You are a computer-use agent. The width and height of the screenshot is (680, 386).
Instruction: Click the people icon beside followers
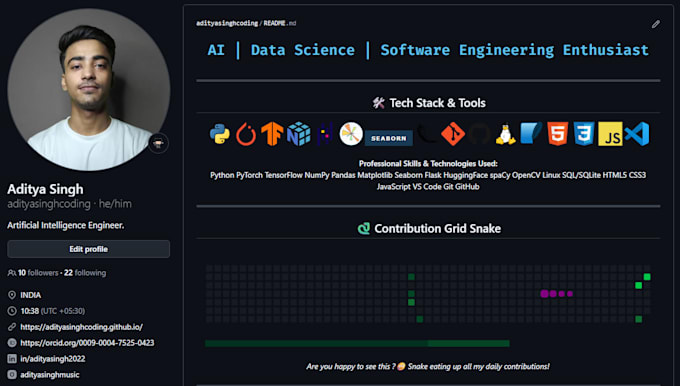pyautogui.click(x=12, y=273)
